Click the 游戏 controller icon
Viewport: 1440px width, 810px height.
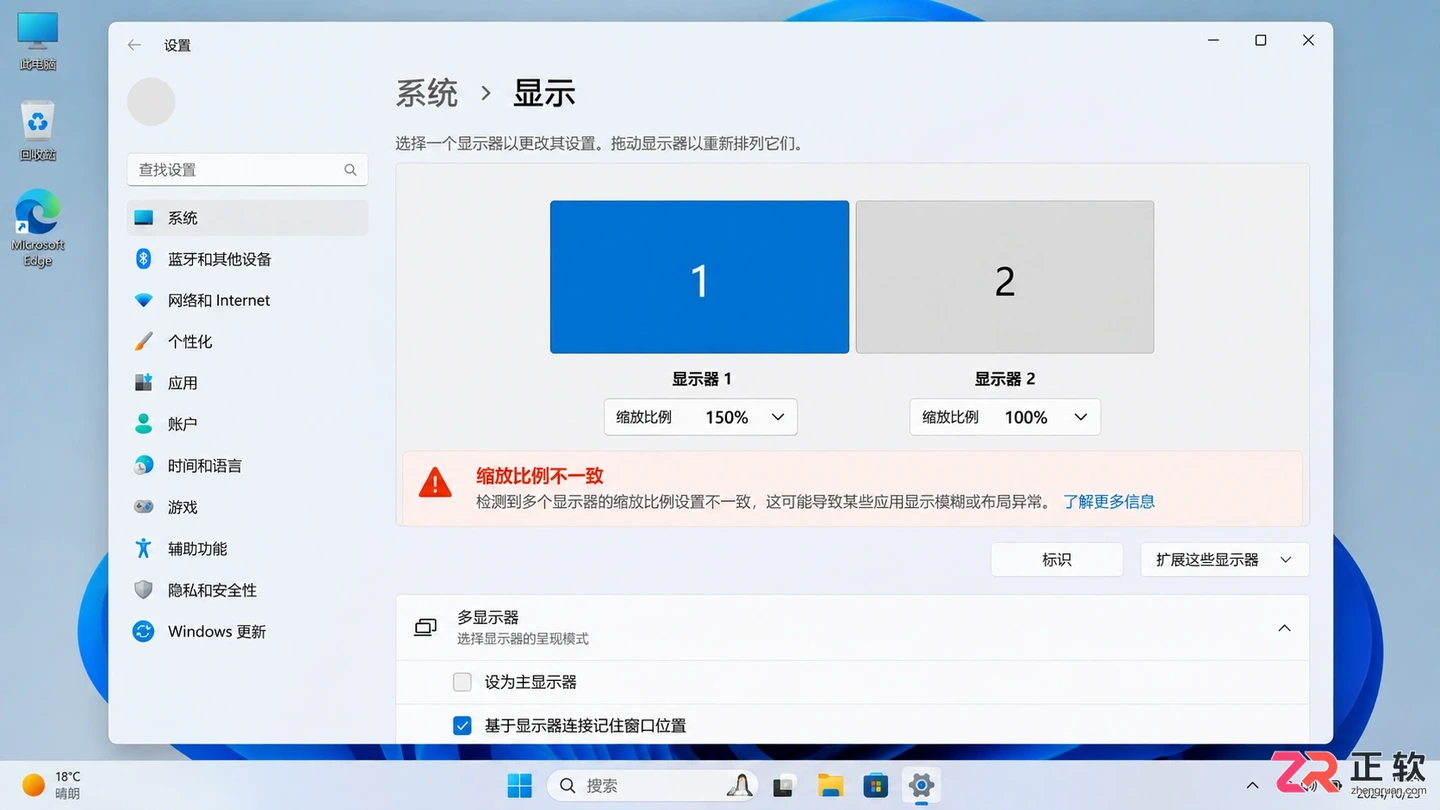(143, 507)
